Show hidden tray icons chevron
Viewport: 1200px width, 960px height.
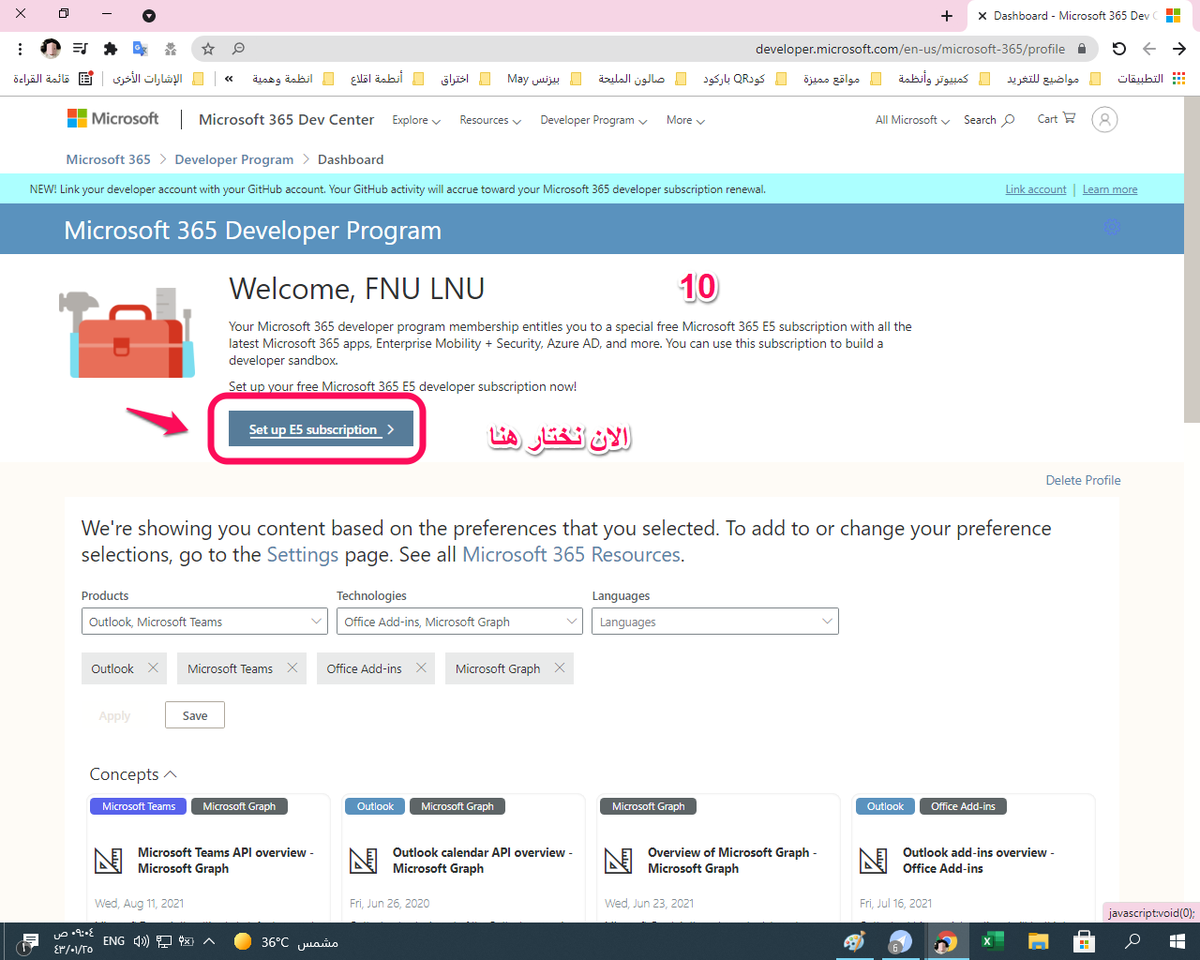(209, 941)
